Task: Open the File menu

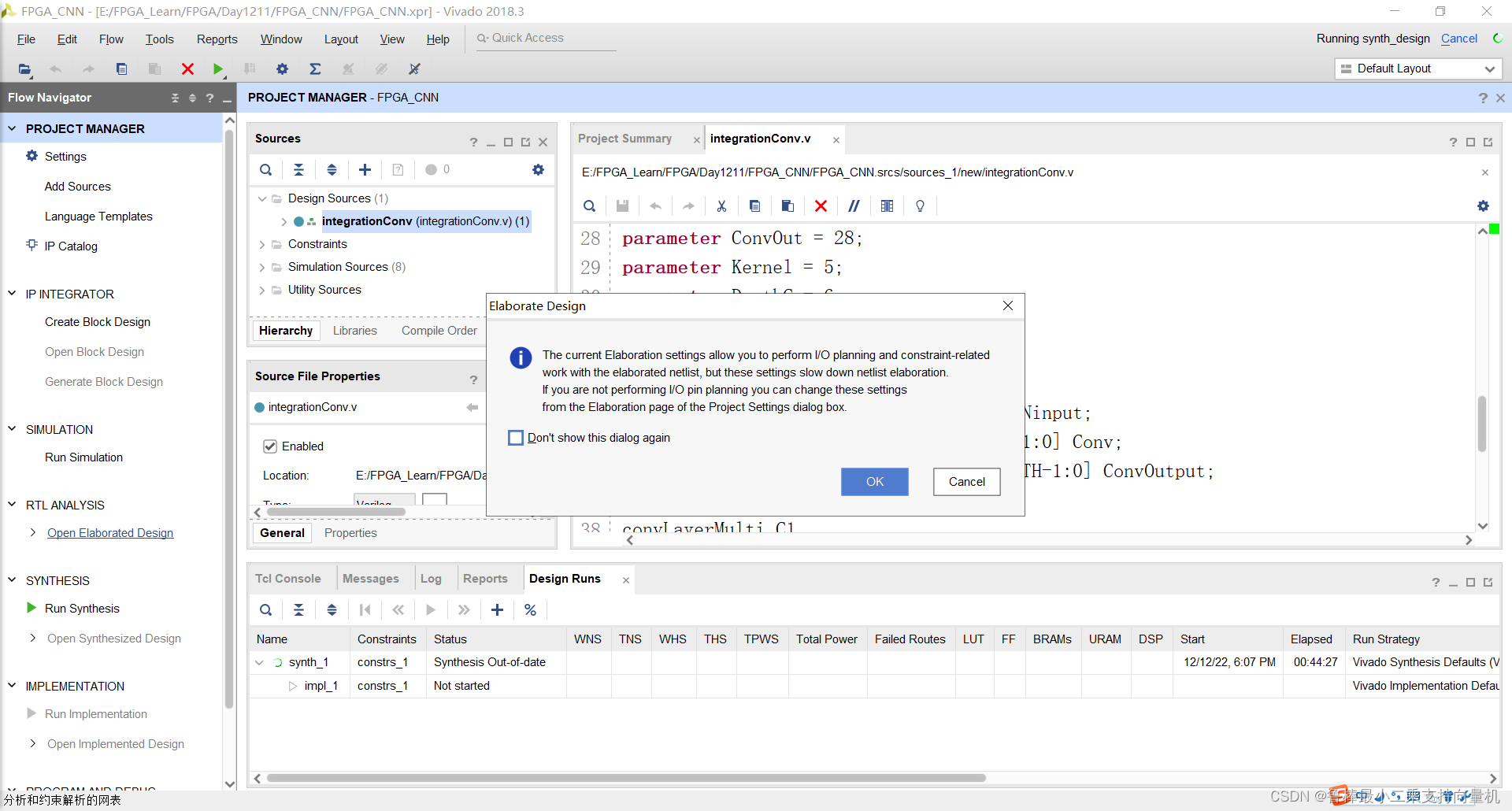Action: [26, 39]
